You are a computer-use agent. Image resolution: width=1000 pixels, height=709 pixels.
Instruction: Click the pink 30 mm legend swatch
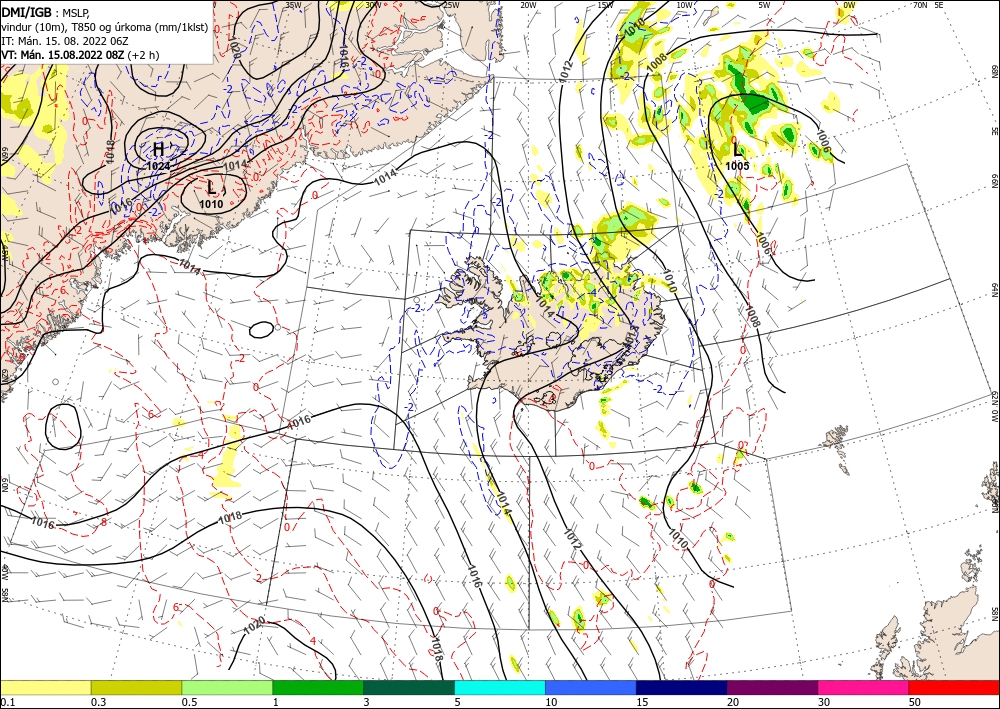click(864, 687)
